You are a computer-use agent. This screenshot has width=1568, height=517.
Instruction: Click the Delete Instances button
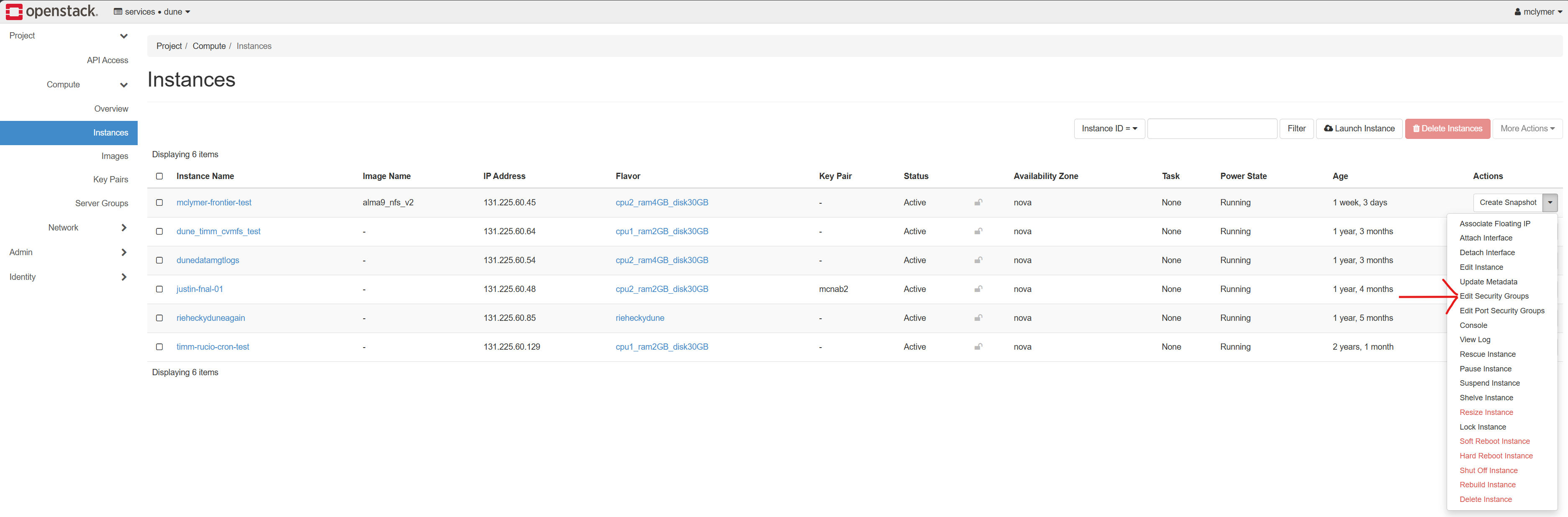coord(1447,128)
